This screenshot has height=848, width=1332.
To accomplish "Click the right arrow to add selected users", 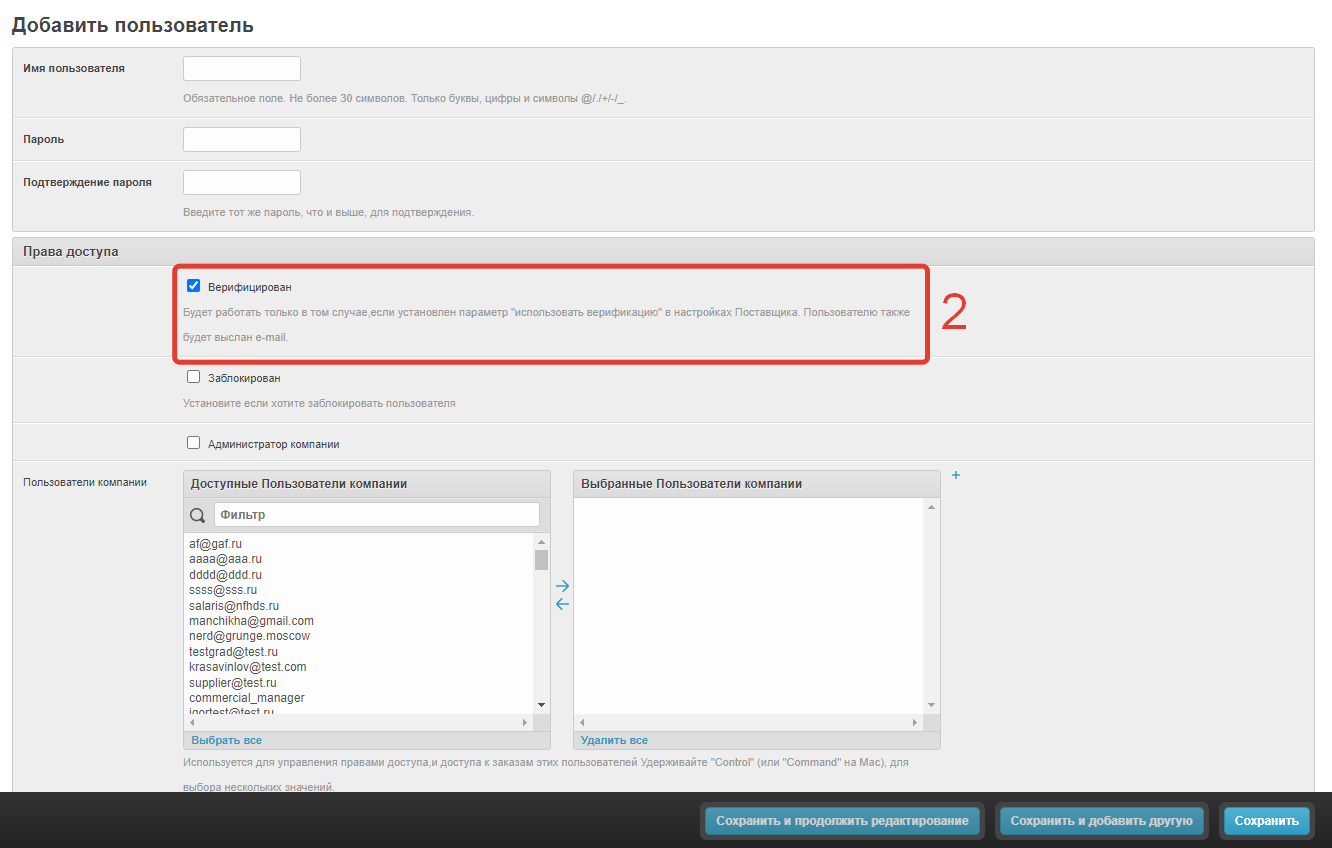I will tap(562, 586).
